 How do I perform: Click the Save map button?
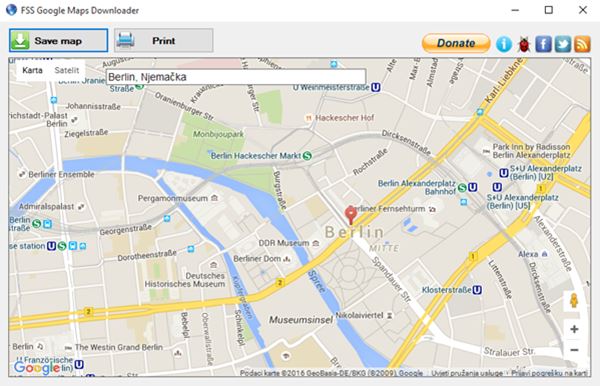pos(59,40)
